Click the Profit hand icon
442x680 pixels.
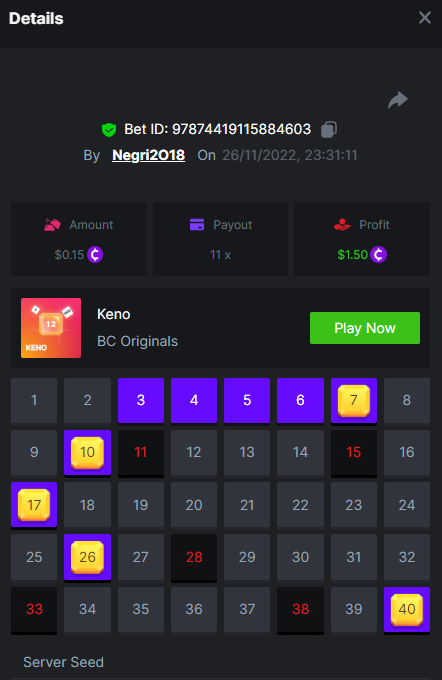click(x=342, y=225)
